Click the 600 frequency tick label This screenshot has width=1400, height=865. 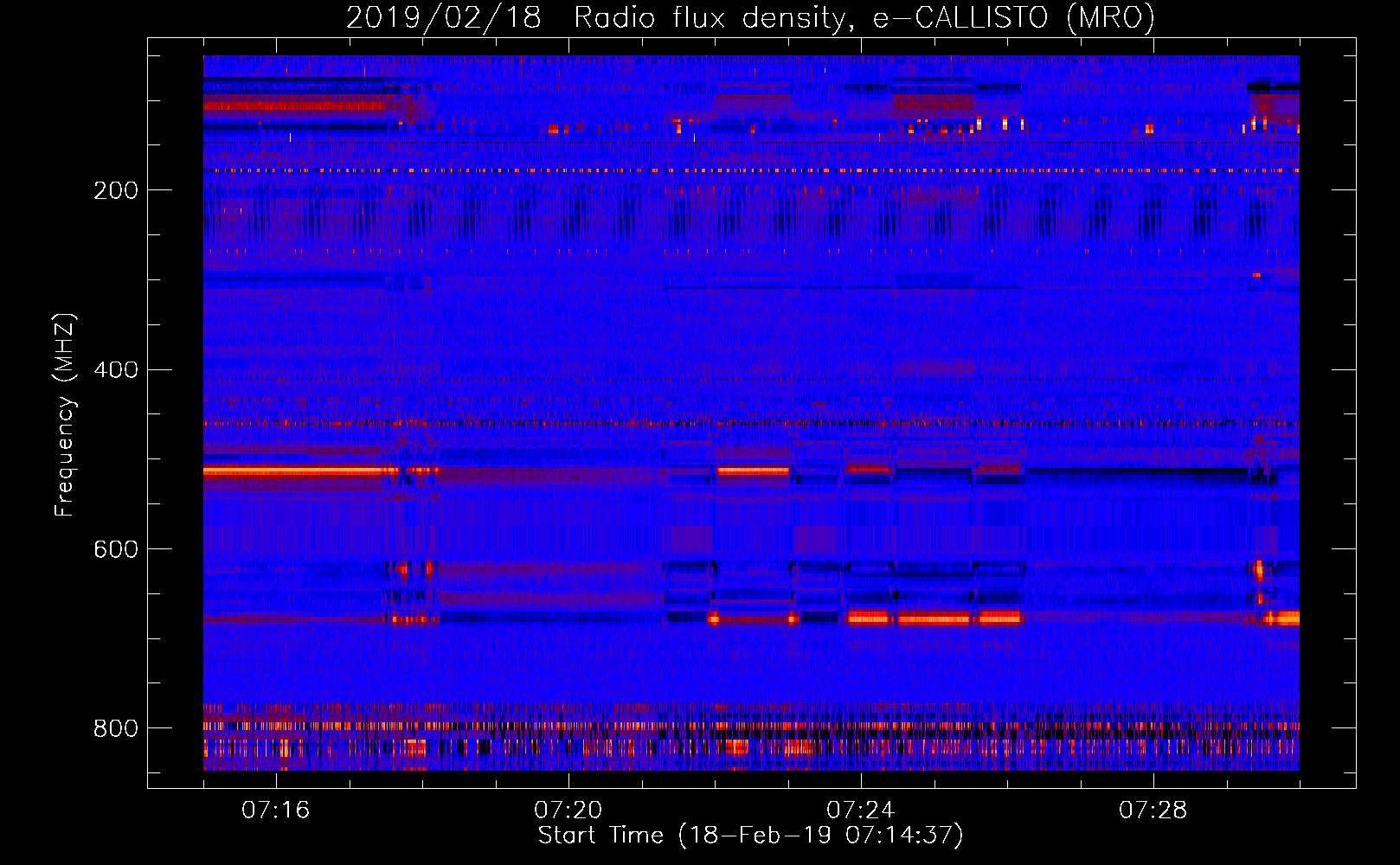click(x=116, y=549)
